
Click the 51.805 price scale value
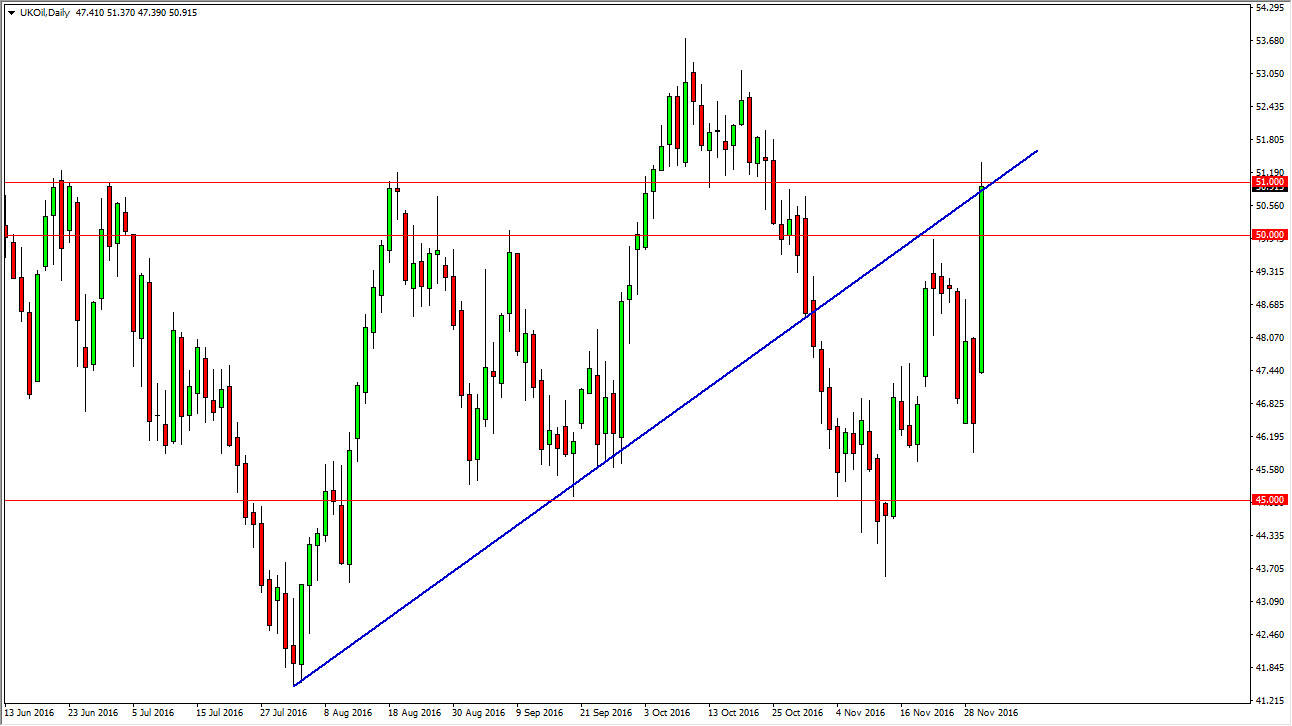click(x=1269, y=140)
